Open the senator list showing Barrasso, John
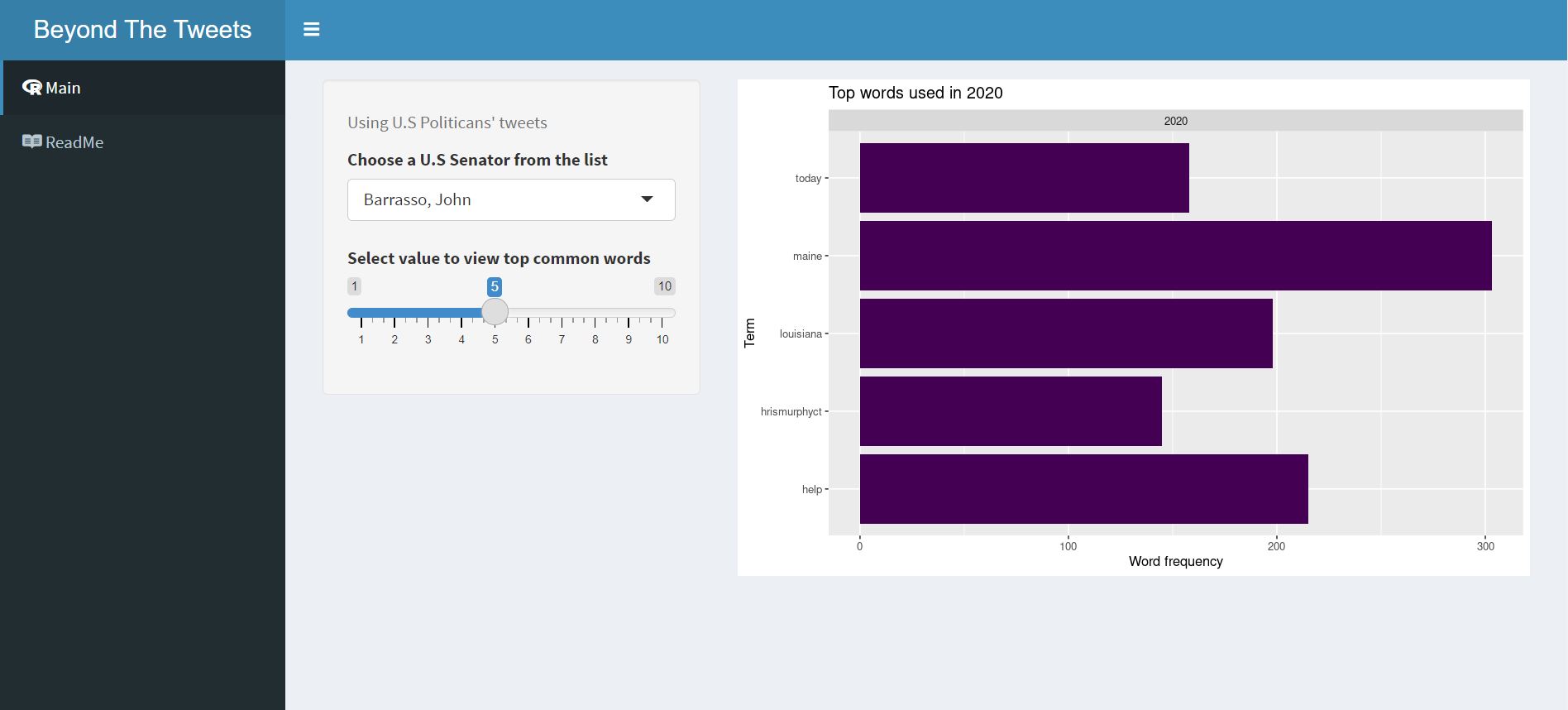This screenshot has height=710, width=1568. coord(496,199)
